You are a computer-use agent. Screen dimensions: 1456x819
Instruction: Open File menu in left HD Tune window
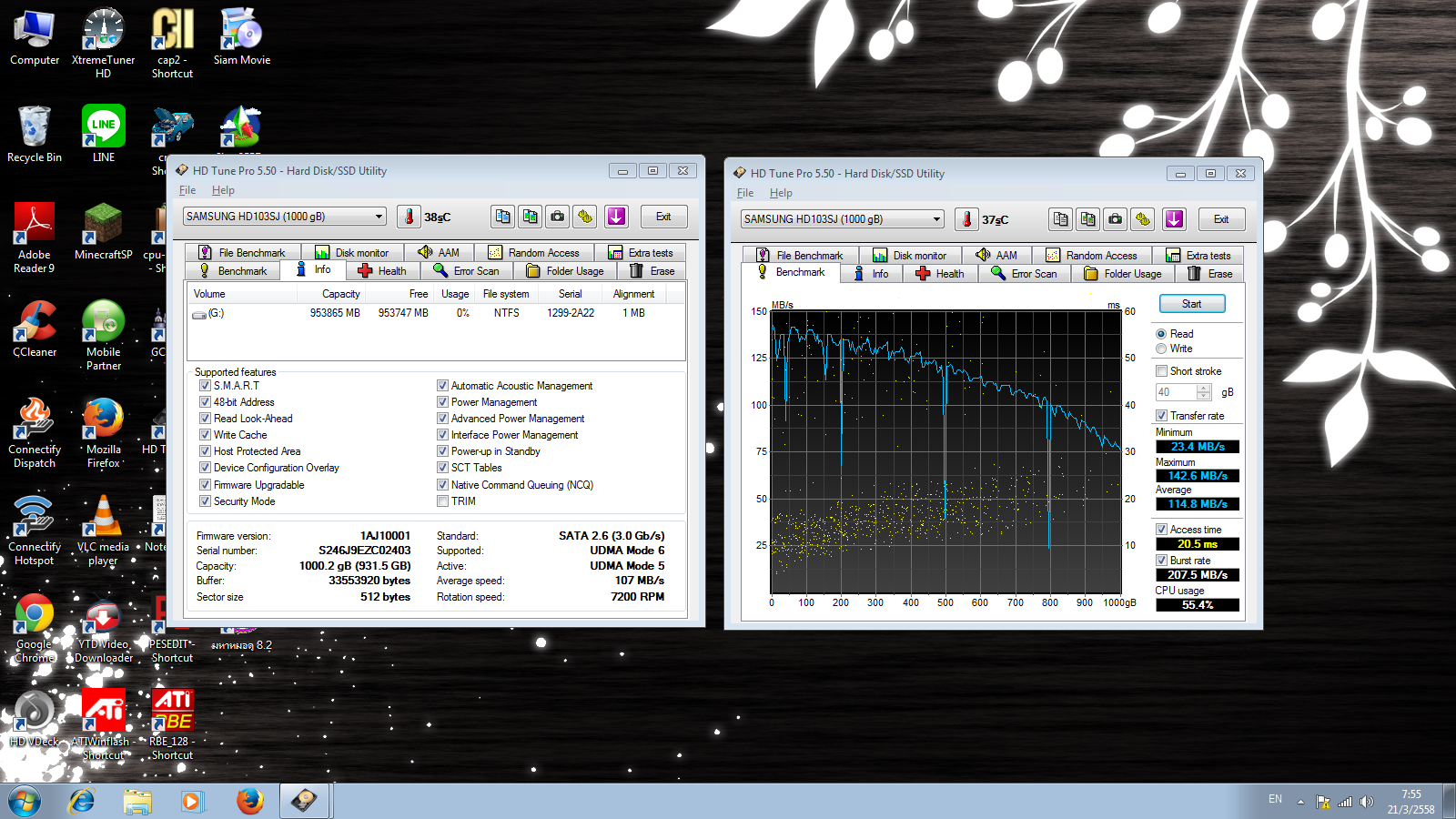click(187, 190)
